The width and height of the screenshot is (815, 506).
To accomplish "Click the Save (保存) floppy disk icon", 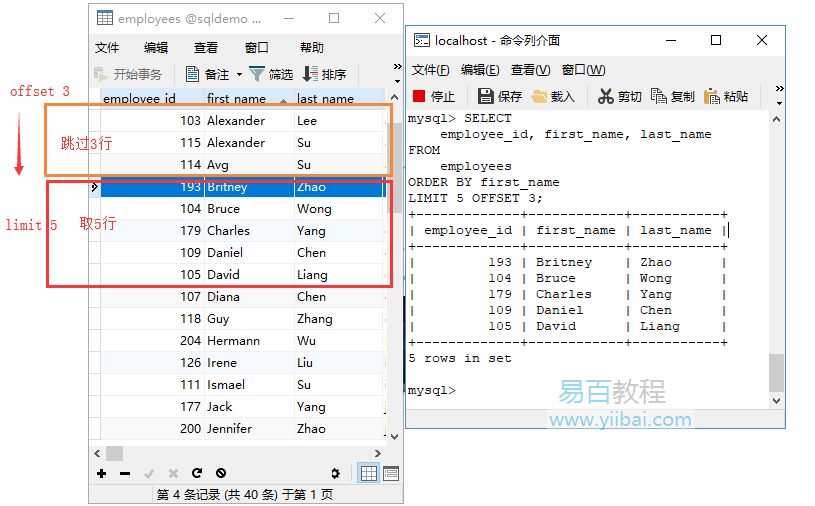I will pyautogui.click(x=485, y=96).
